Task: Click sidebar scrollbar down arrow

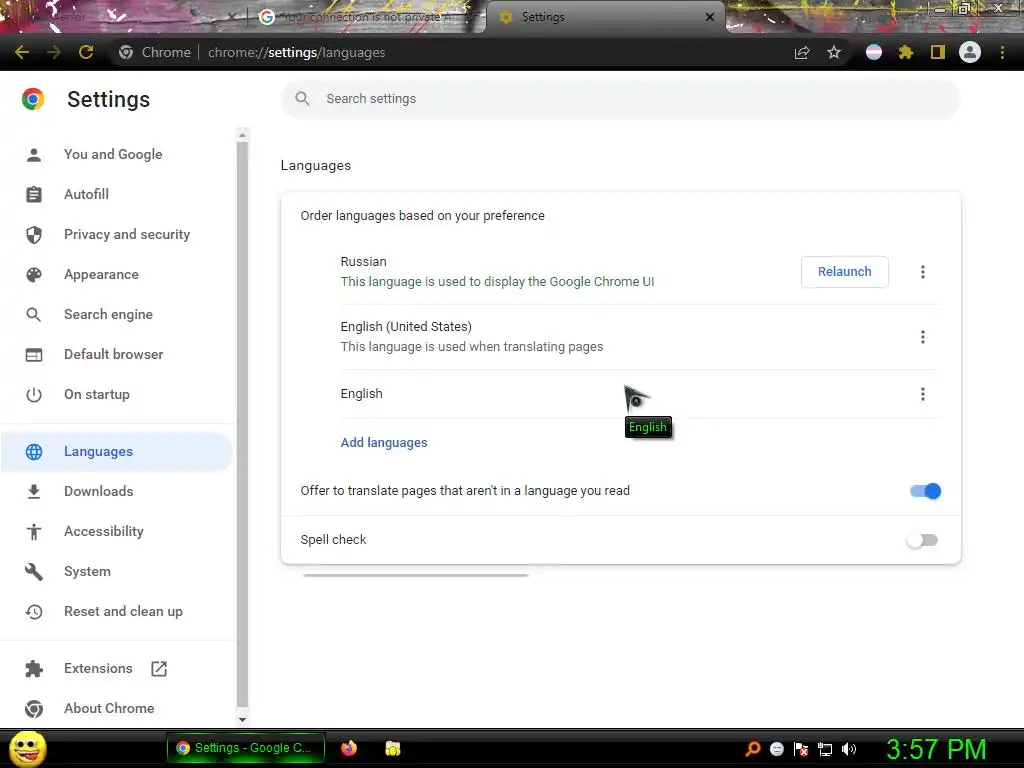Action: coord(242,720)
